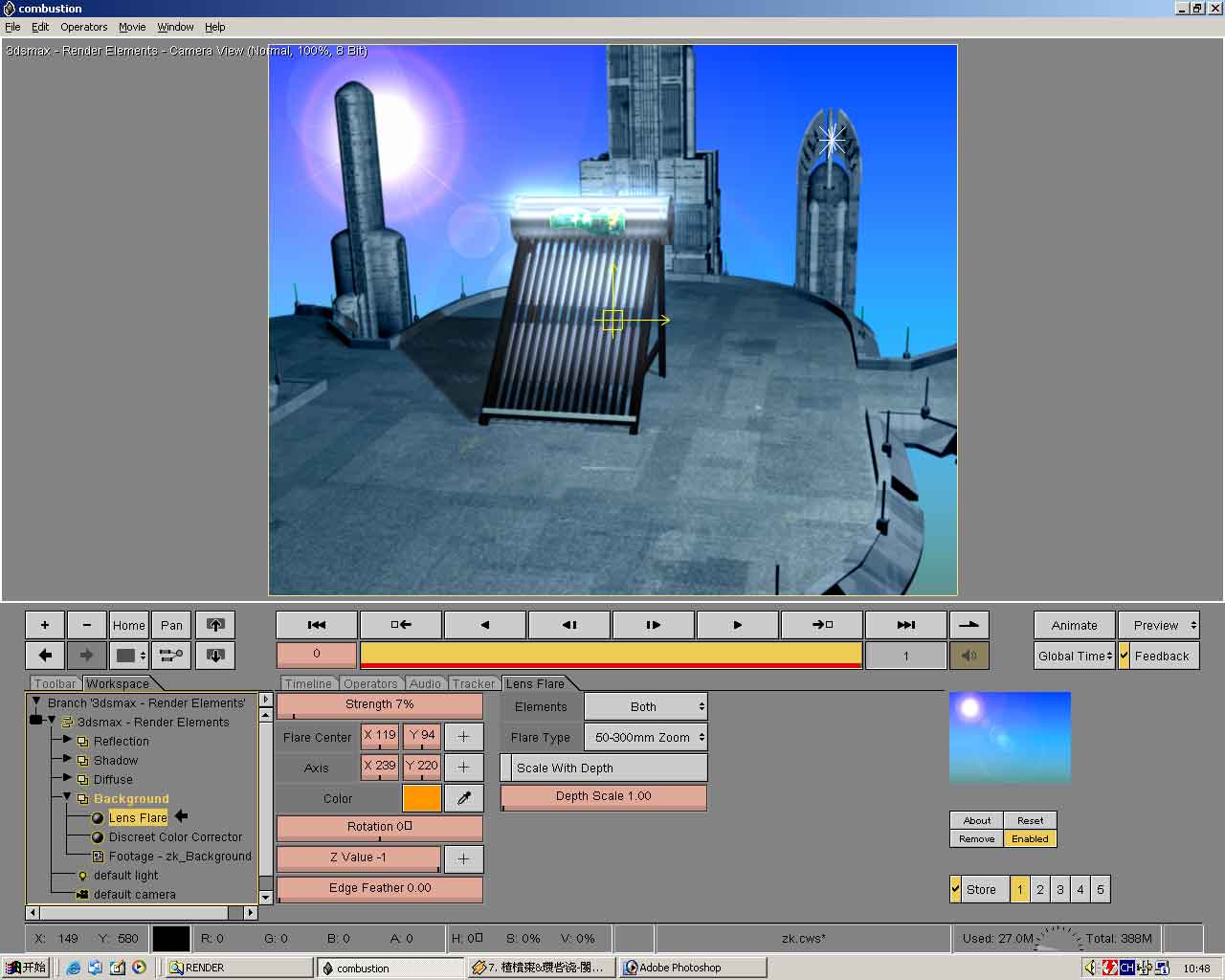Toggle the Store checkbox

(955, 889)
